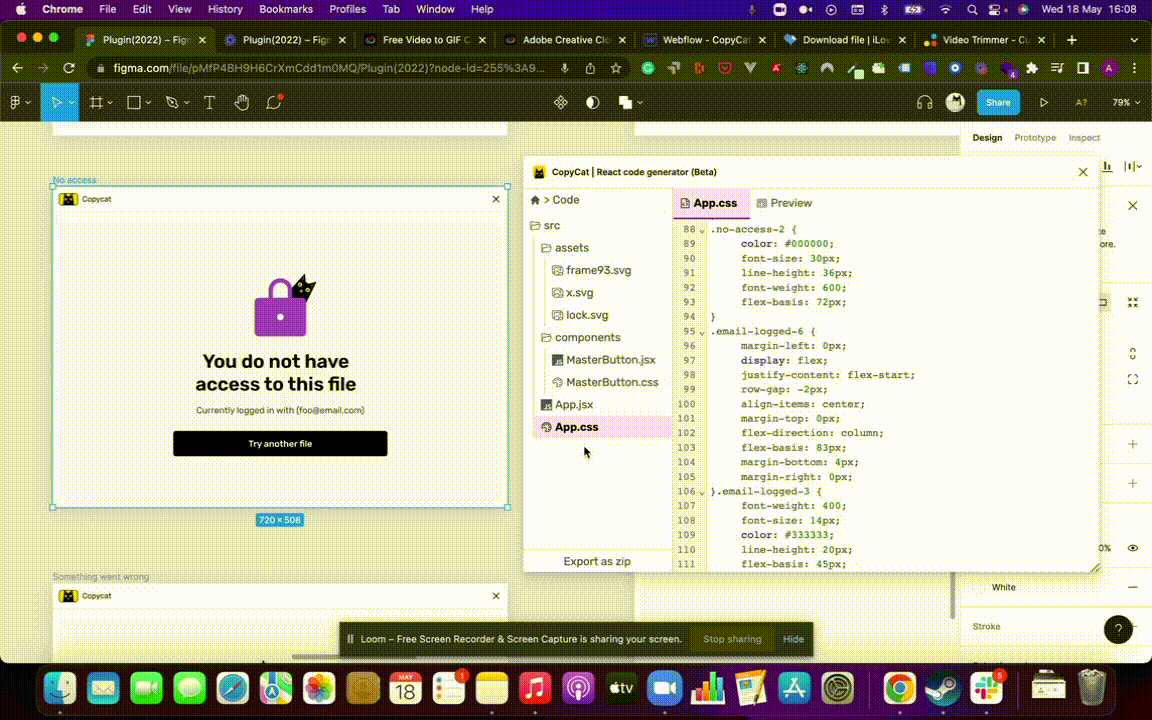The image size is (1152, 720).
Task: Click the home icon in CopyCat breadcrumb
Action: (x=535, y=200)
